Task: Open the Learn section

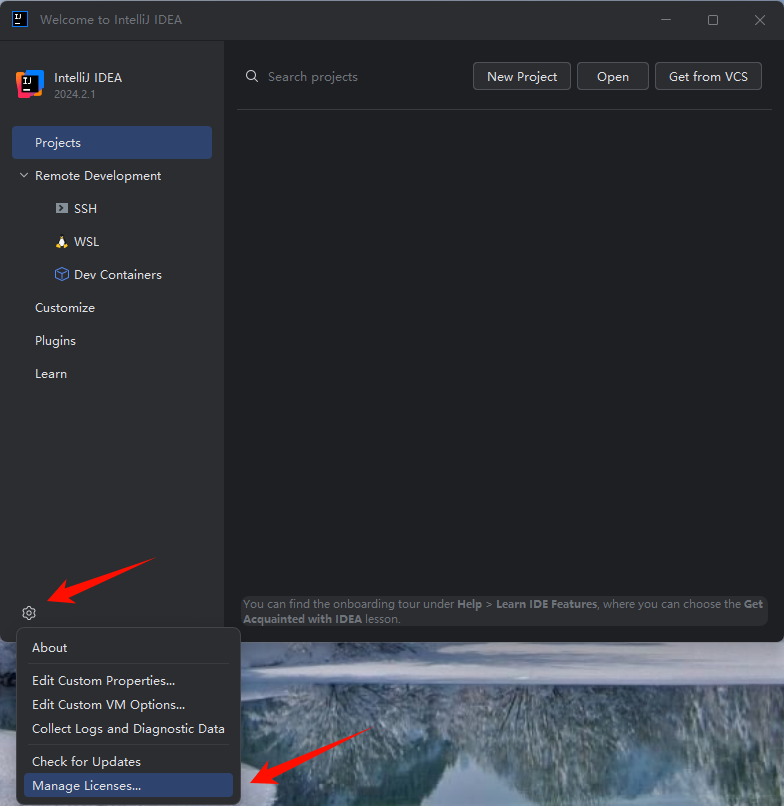Action: click(x=51, y=374)
